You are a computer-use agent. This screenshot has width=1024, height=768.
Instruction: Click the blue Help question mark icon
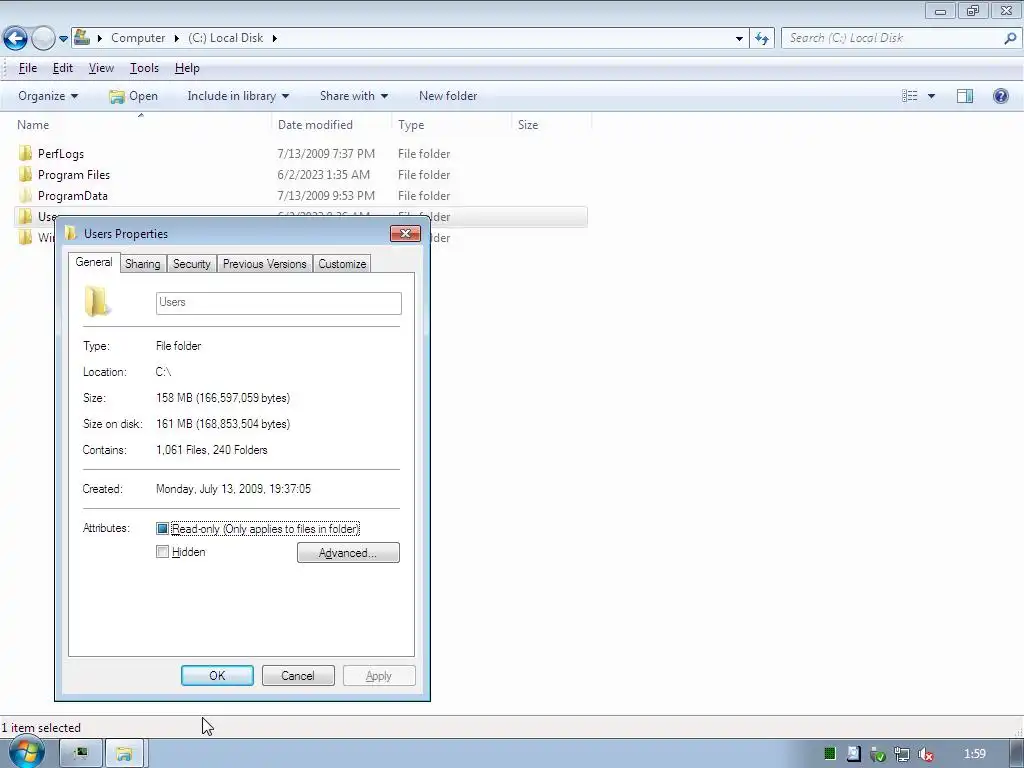[x=1000, y=96]
